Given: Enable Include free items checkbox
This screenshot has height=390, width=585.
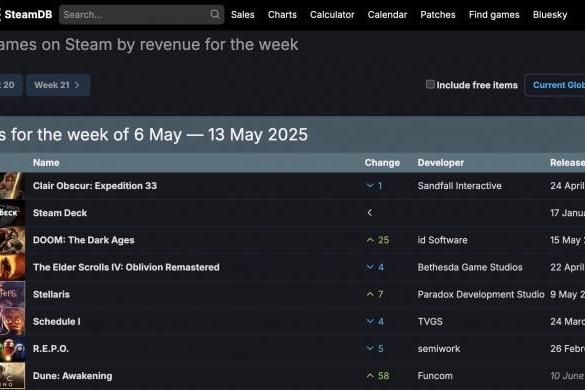Looking at the screenshot, I should (x=430, y=84).
